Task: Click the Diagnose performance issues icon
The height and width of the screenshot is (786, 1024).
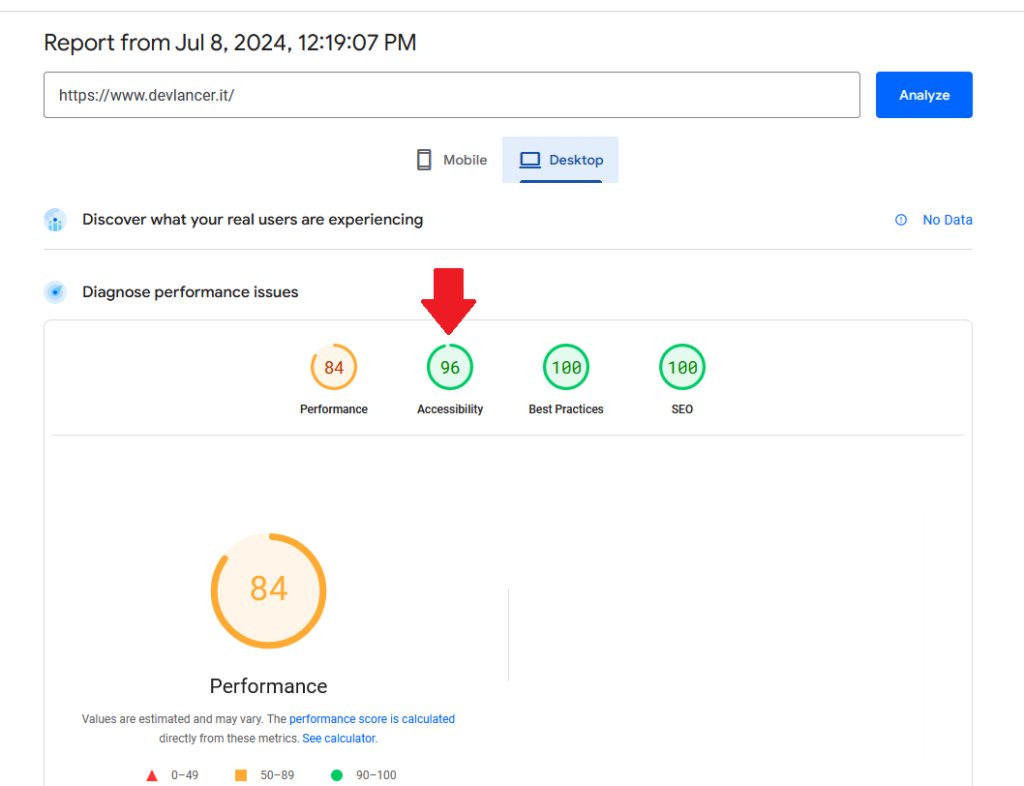Action: tap(55, 292)
